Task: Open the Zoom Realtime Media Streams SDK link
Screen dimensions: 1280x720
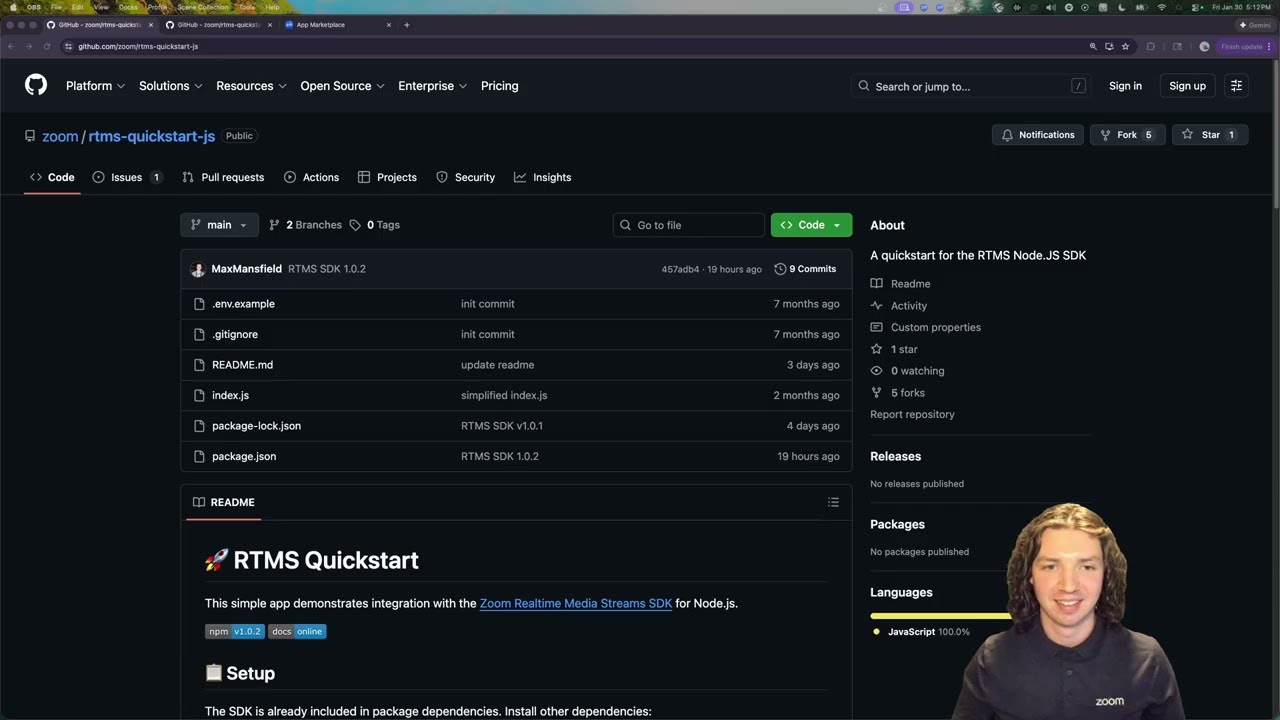Action: tap(576, 603)
